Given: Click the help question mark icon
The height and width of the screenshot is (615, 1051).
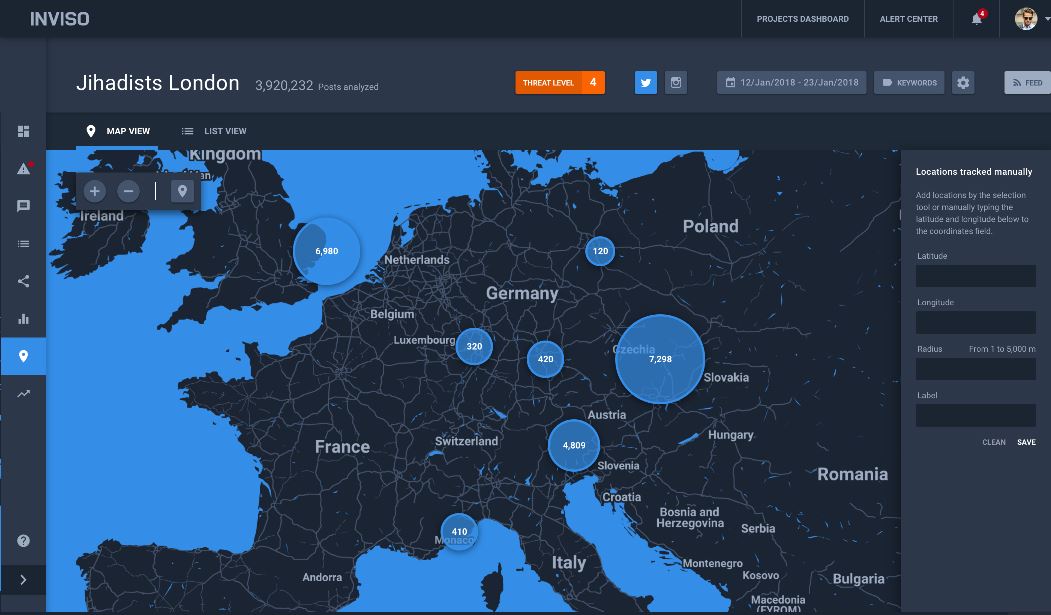Looking at the screenshot, I should pos(23,541).
